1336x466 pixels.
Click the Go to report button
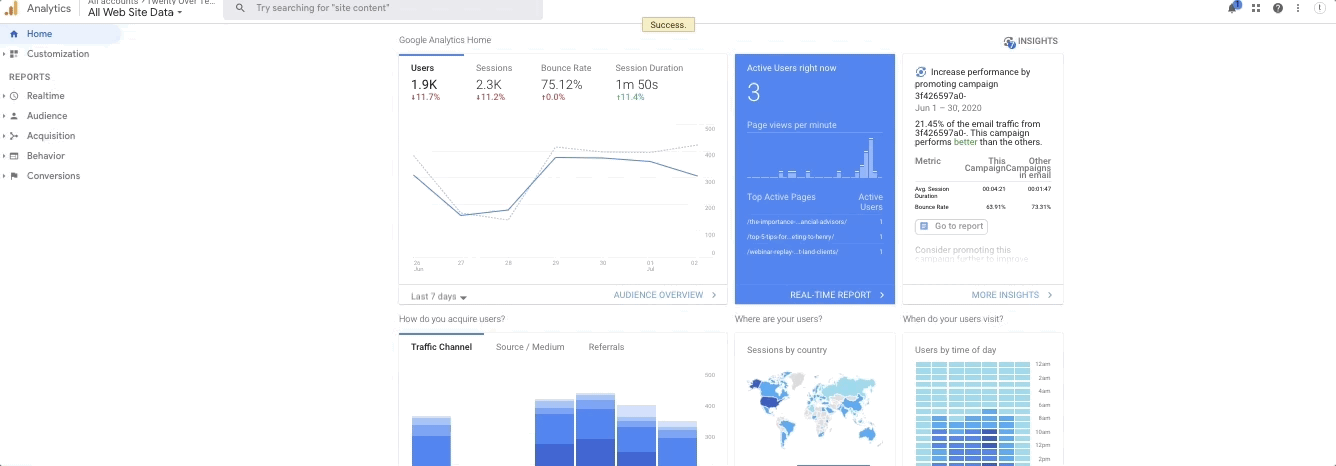pos(951,226)
